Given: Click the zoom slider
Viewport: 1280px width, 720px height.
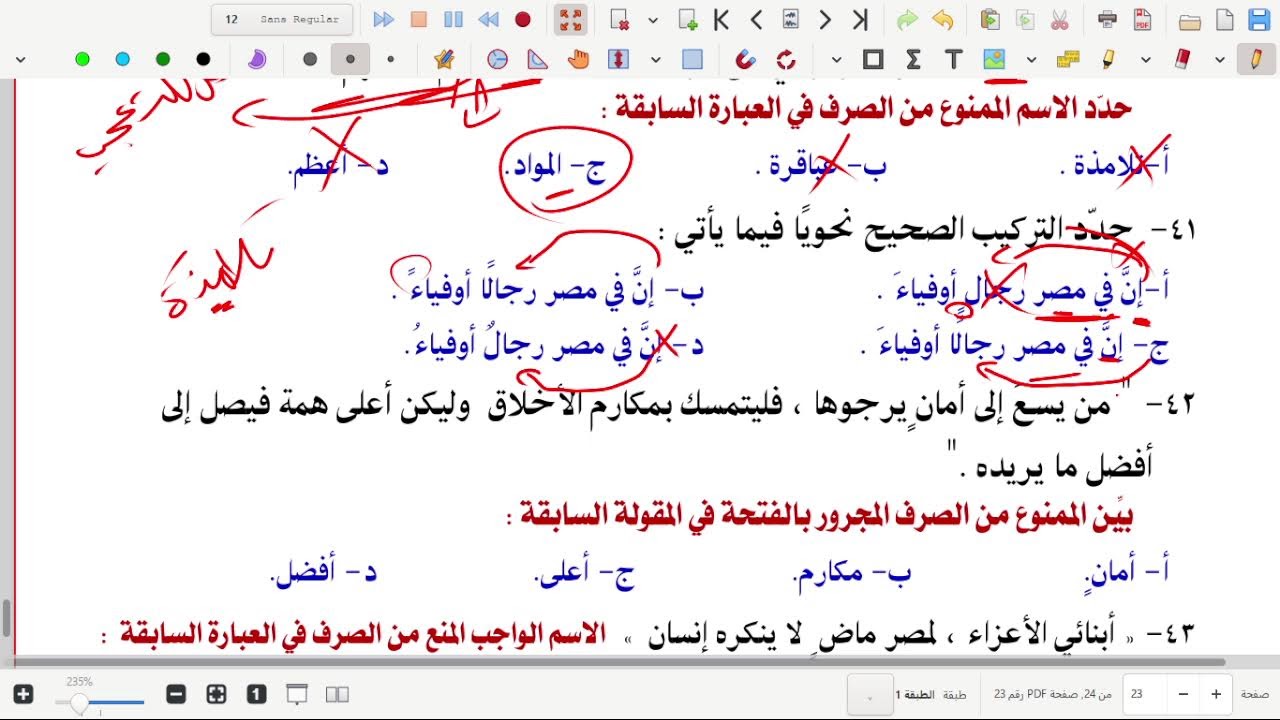Looking at the screenshot, I should pyautogui.click(x=100, y=703).
